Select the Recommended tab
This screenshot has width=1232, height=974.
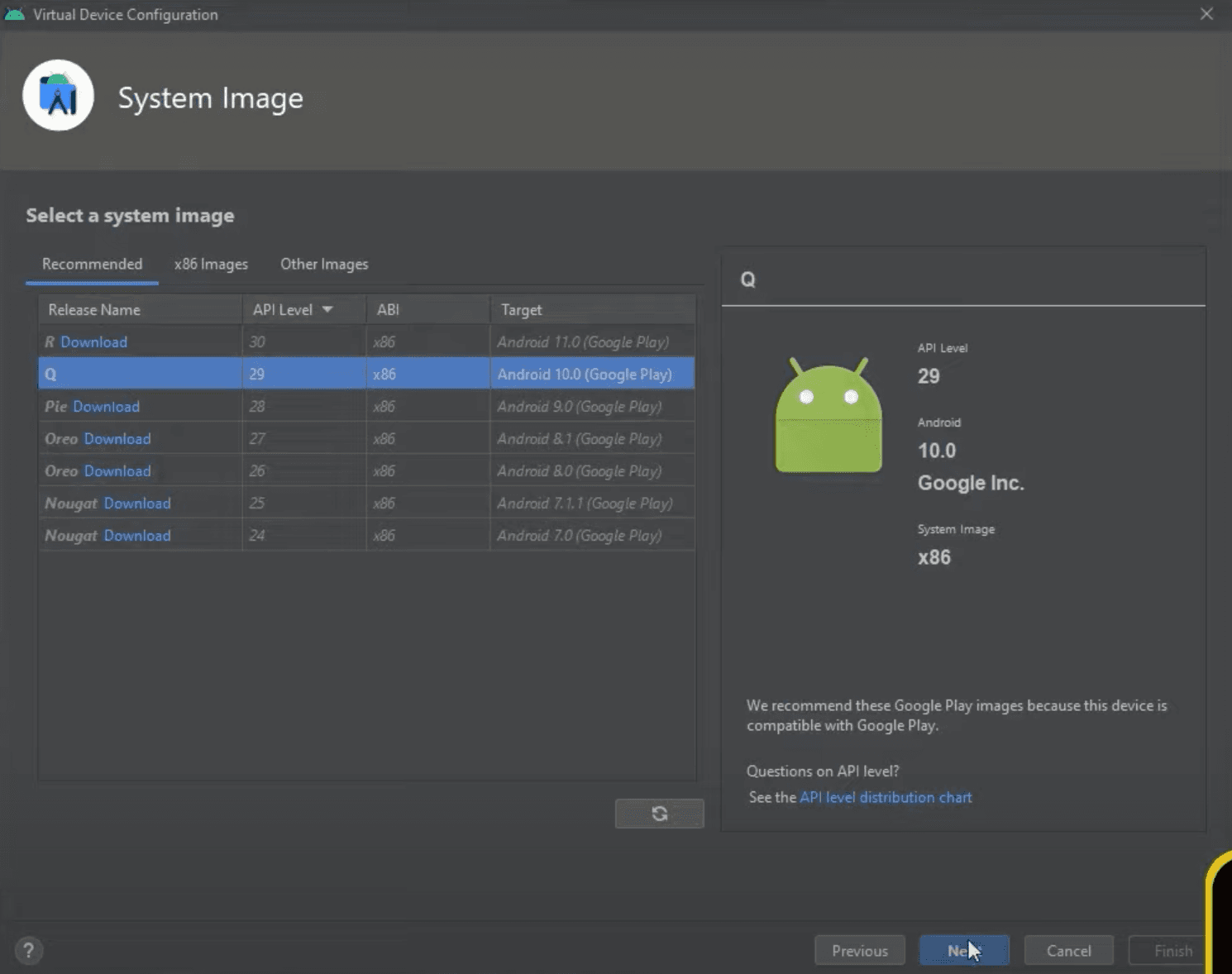pos(92,264)
